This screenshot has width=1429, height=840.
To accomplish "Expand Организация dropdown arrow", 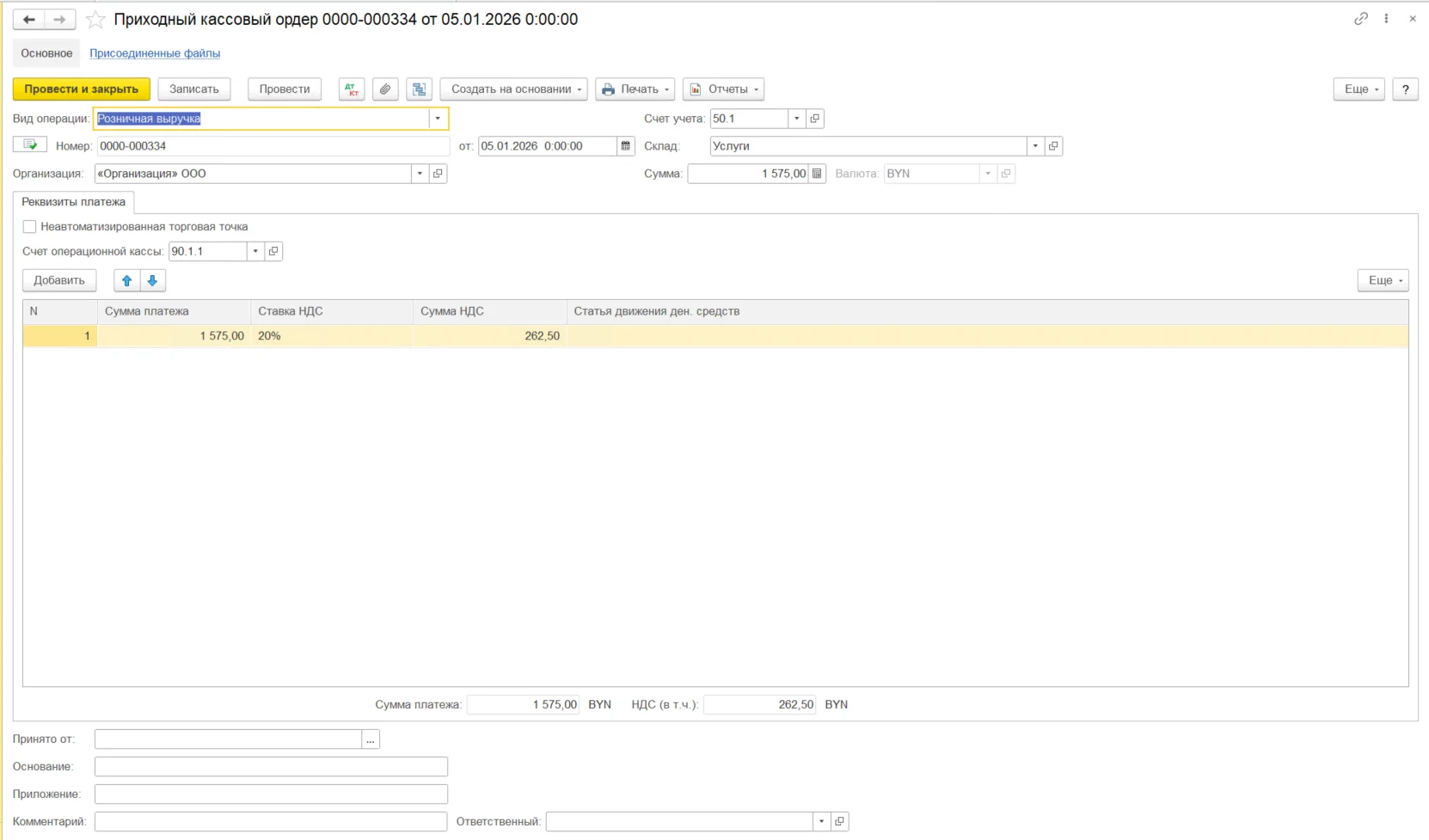I will click(420, 174).
